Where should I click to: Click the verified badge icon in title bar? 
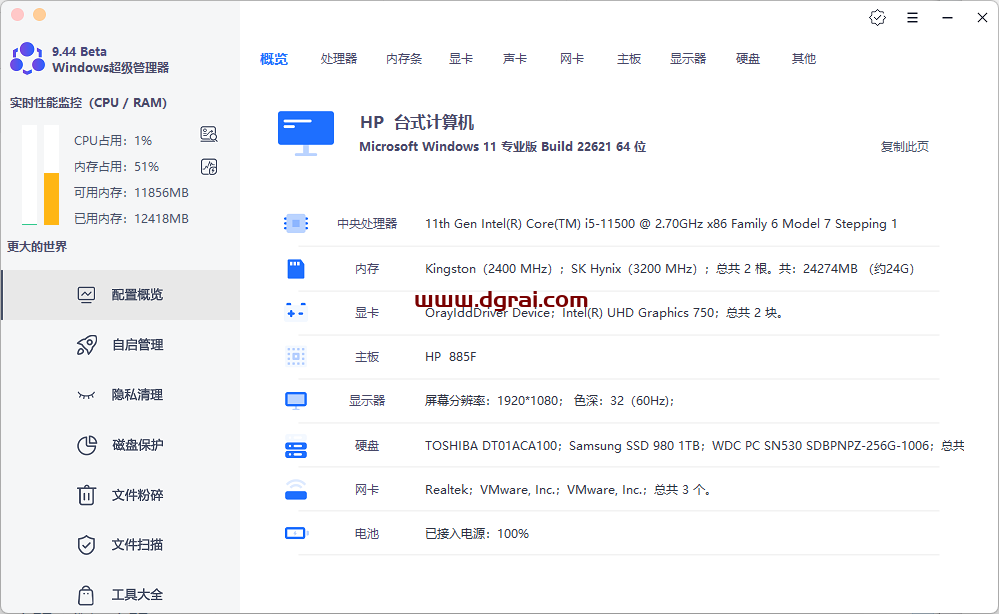[x=877, y=18]
